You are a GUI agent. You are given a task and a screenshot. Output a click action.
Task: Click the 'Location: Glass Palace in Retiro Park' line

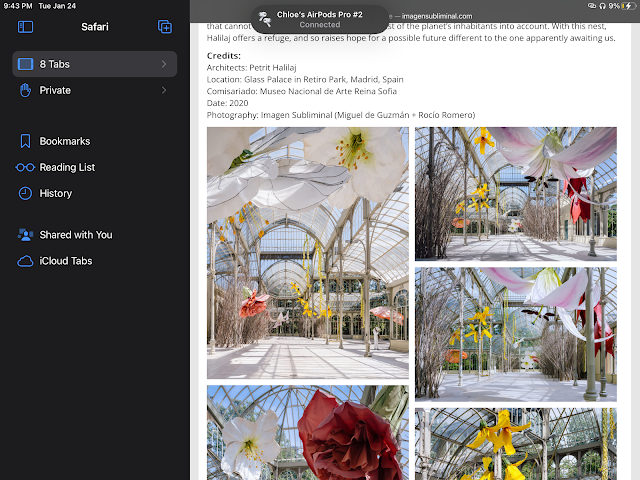(305, 80)
